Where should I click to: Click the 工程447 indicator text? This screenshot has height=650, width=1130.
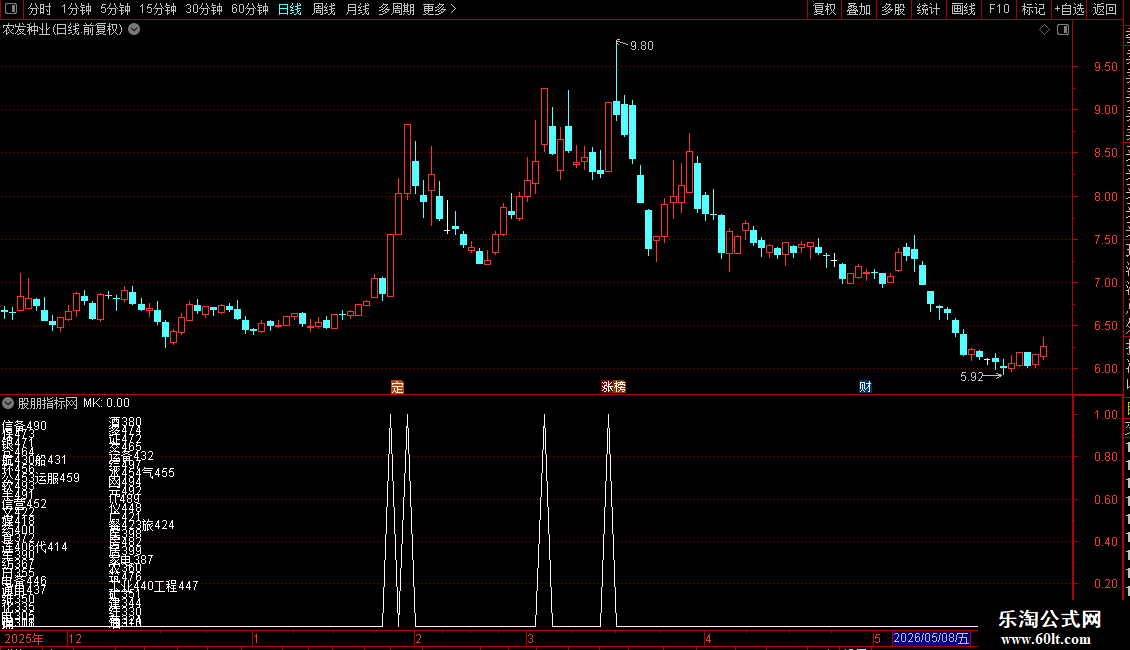click(x=176, y=586)
